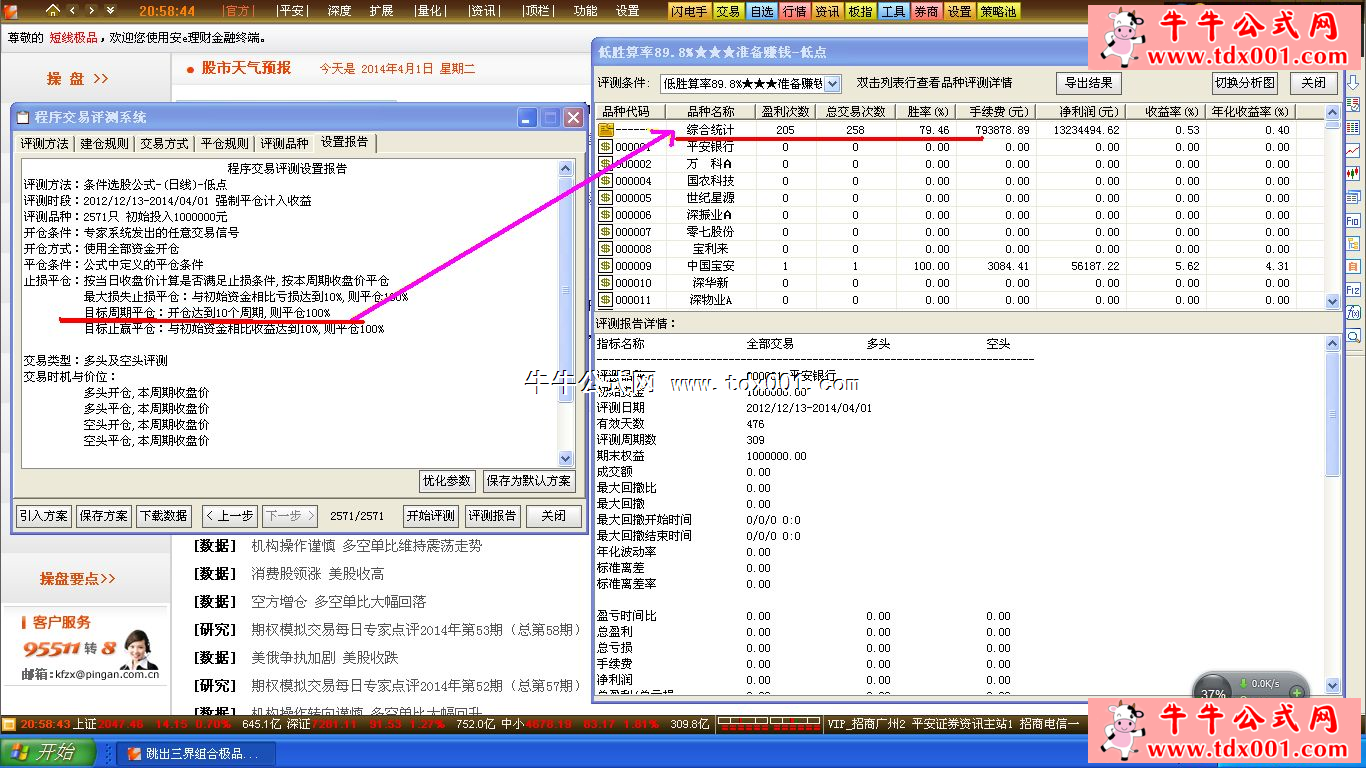Image resolution: width=1366 pixels, height=768 pixels.
Task: Click the 跳出三界组合极品 taskbar item
Action: tap(194, 754)
